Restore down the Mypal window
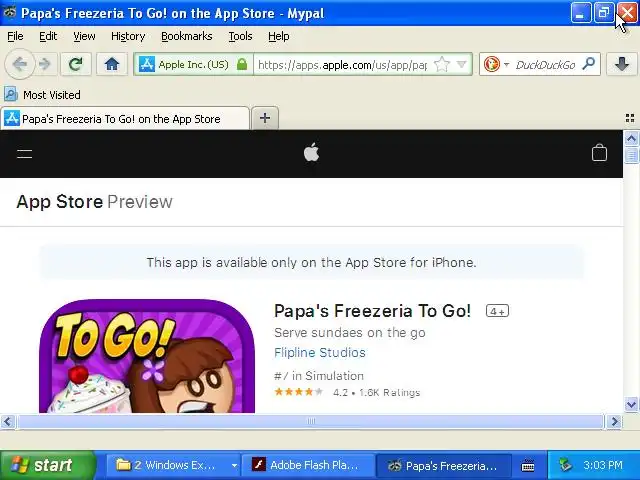The height and width of the screenshot is (480, 640). (x=604, y=13)
